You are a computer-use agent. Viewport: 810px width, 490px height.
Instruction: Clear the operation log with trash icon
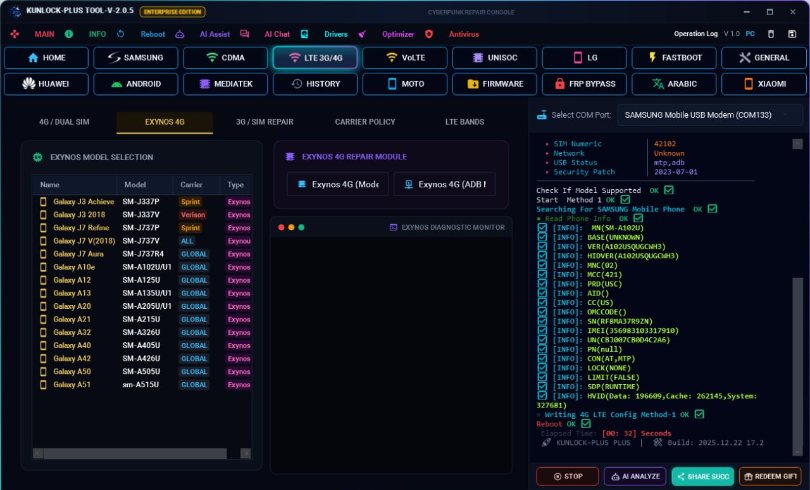tap(771, 34)
